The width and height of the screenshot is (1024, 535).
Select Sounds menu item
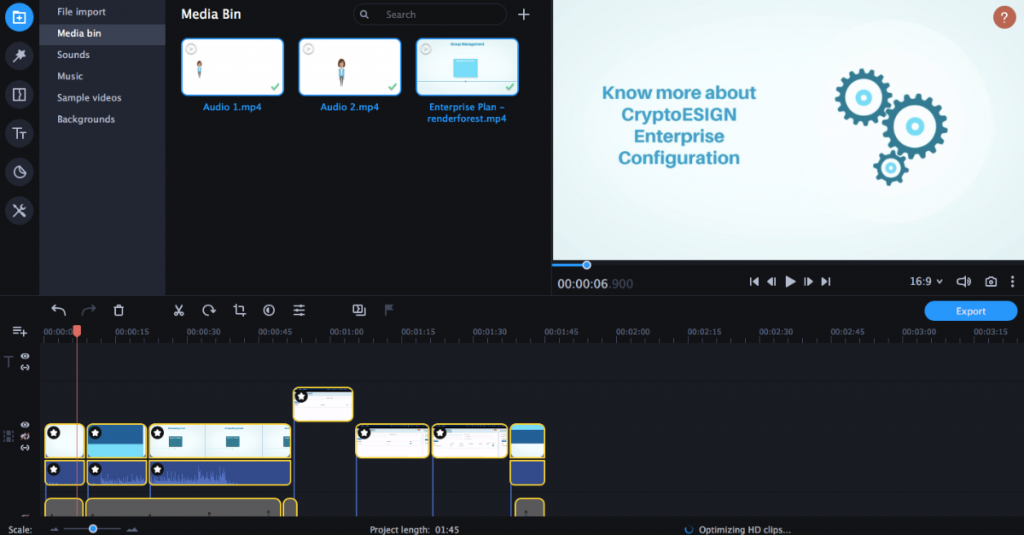(102, 55)
